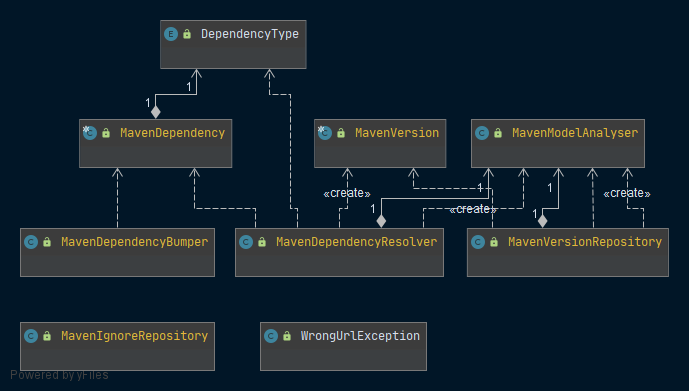Click the class icon on MavenDependencyBumper node
The height and width of the screenshot is (391, 689).
pos(31,242)
